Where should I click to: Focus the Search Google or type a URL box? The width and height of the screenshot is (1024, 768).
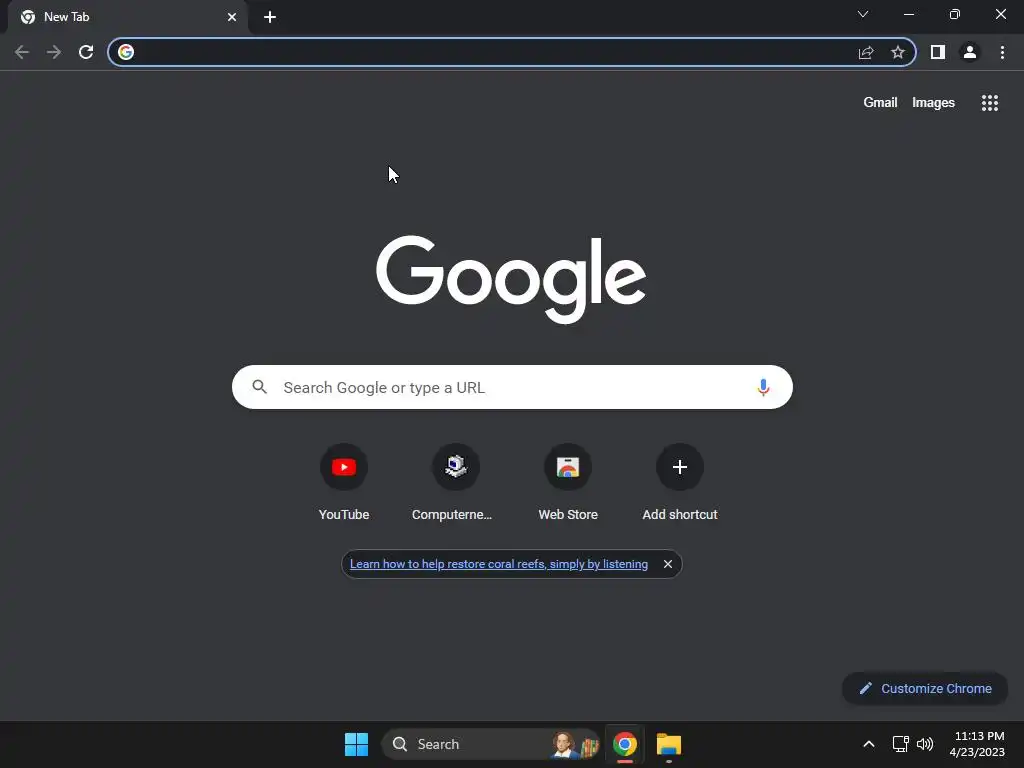[512, 387]
